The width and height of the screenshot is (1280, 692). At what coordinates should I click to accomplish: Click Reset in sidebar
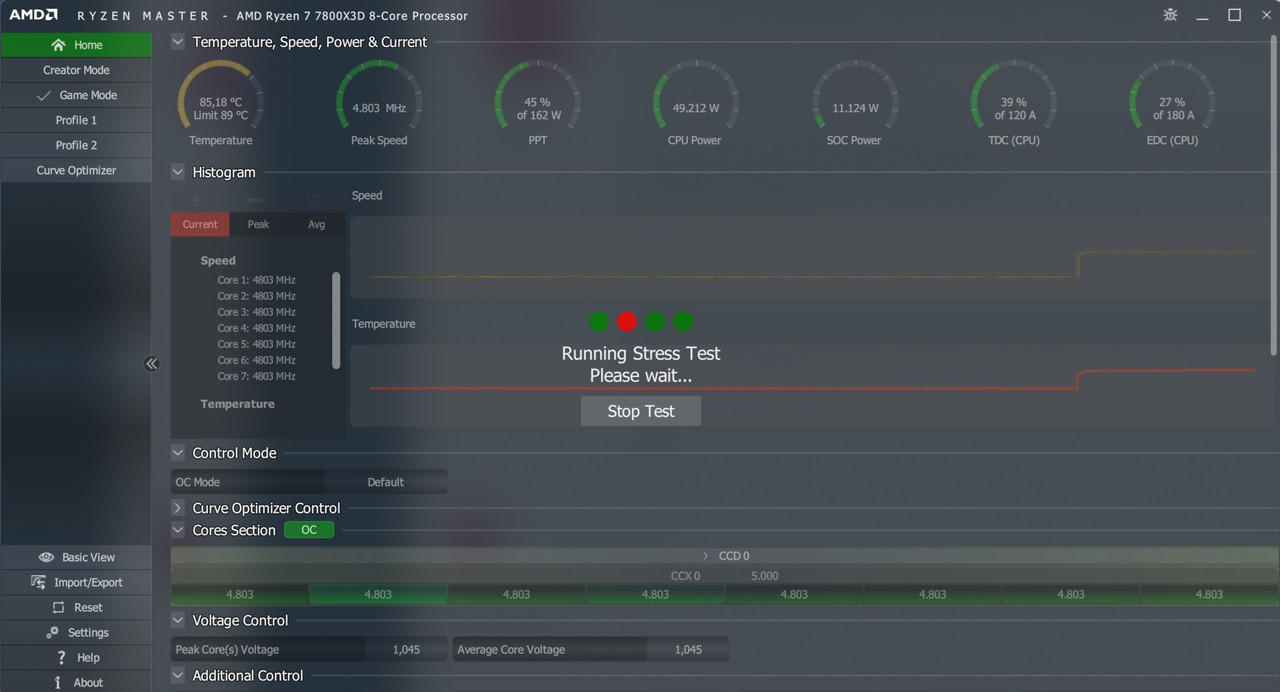[76, 607]
